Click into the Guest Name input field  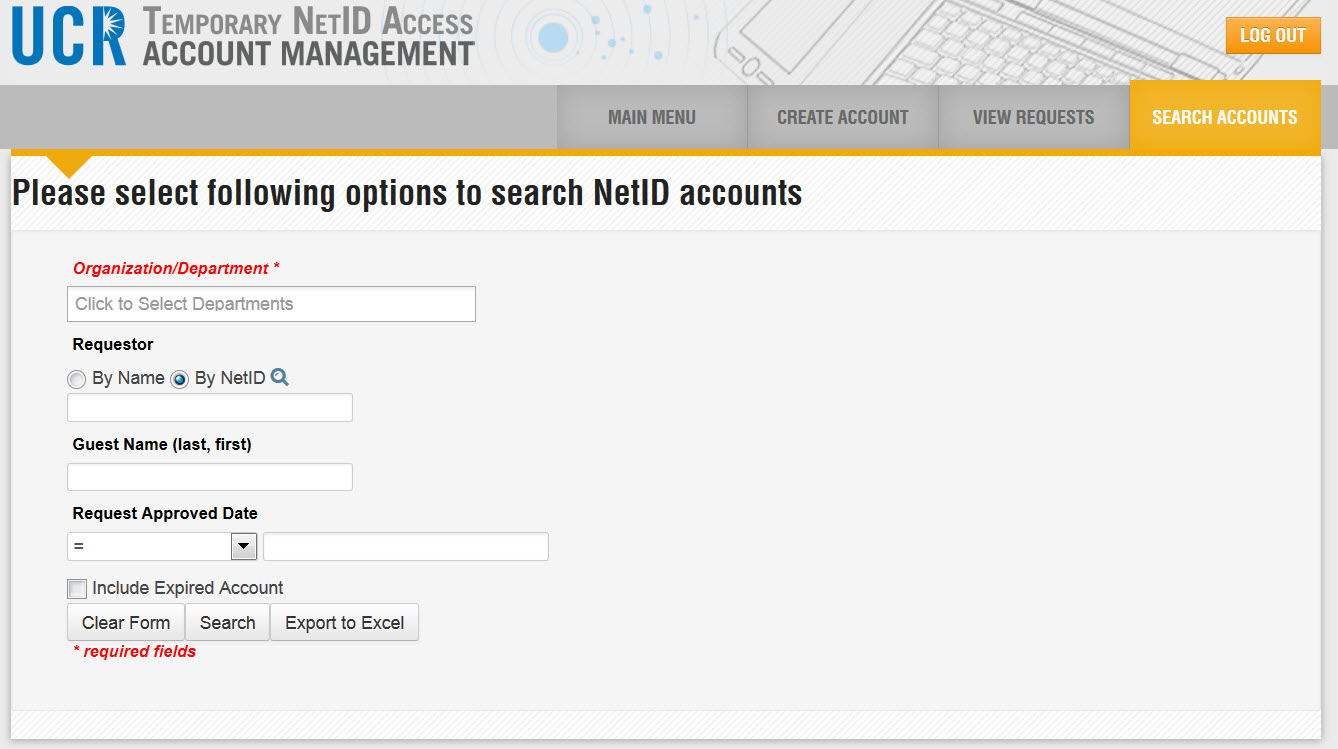coord(210,477)
